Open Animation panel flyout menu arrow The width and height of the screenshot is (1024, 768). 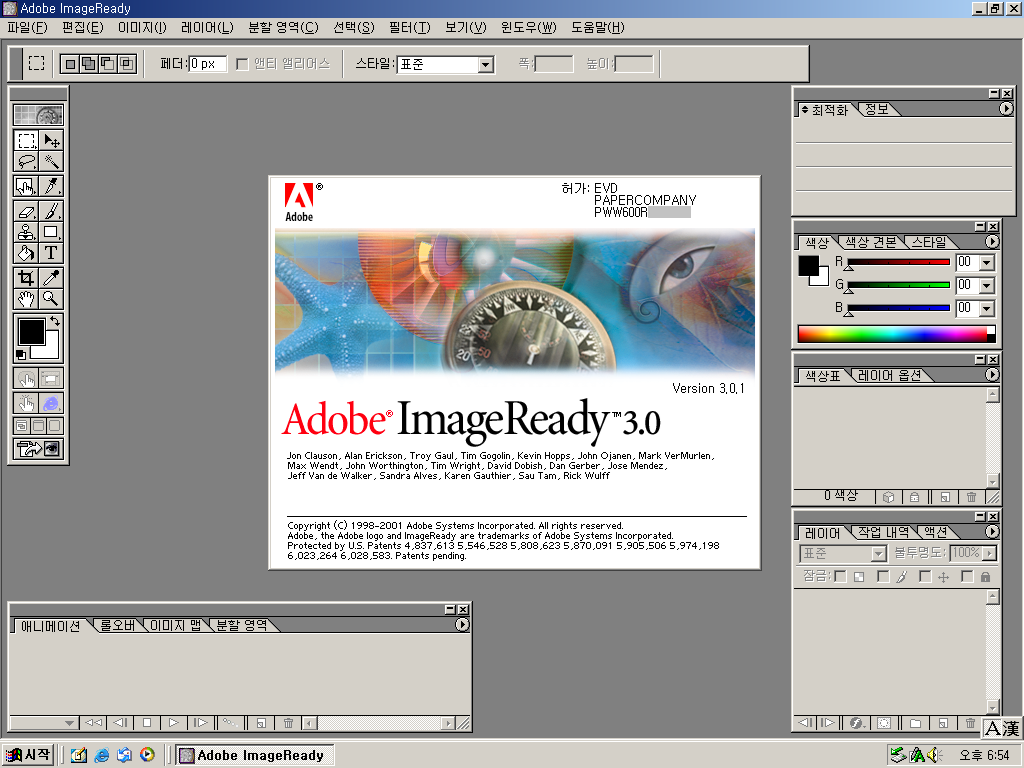click(x=462, y=625)
